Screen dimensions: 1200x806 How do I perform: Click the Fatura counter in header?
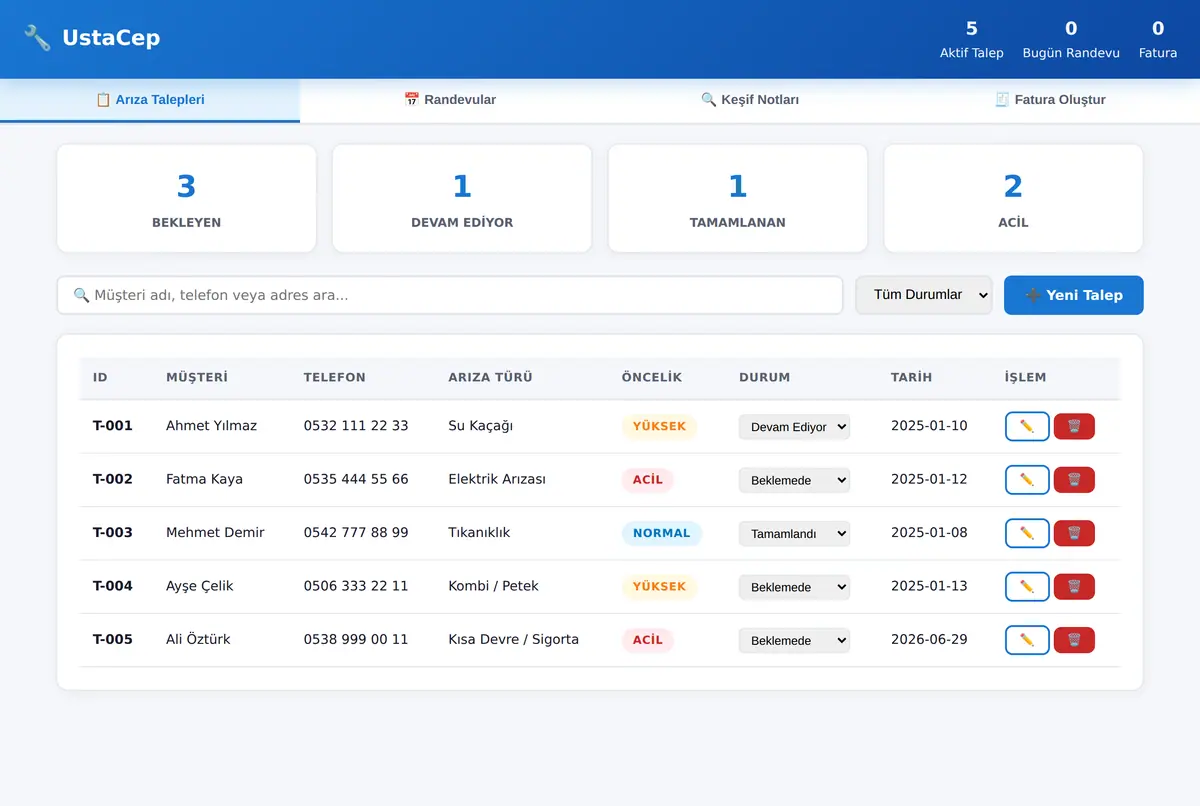[x=1158, y=39]
